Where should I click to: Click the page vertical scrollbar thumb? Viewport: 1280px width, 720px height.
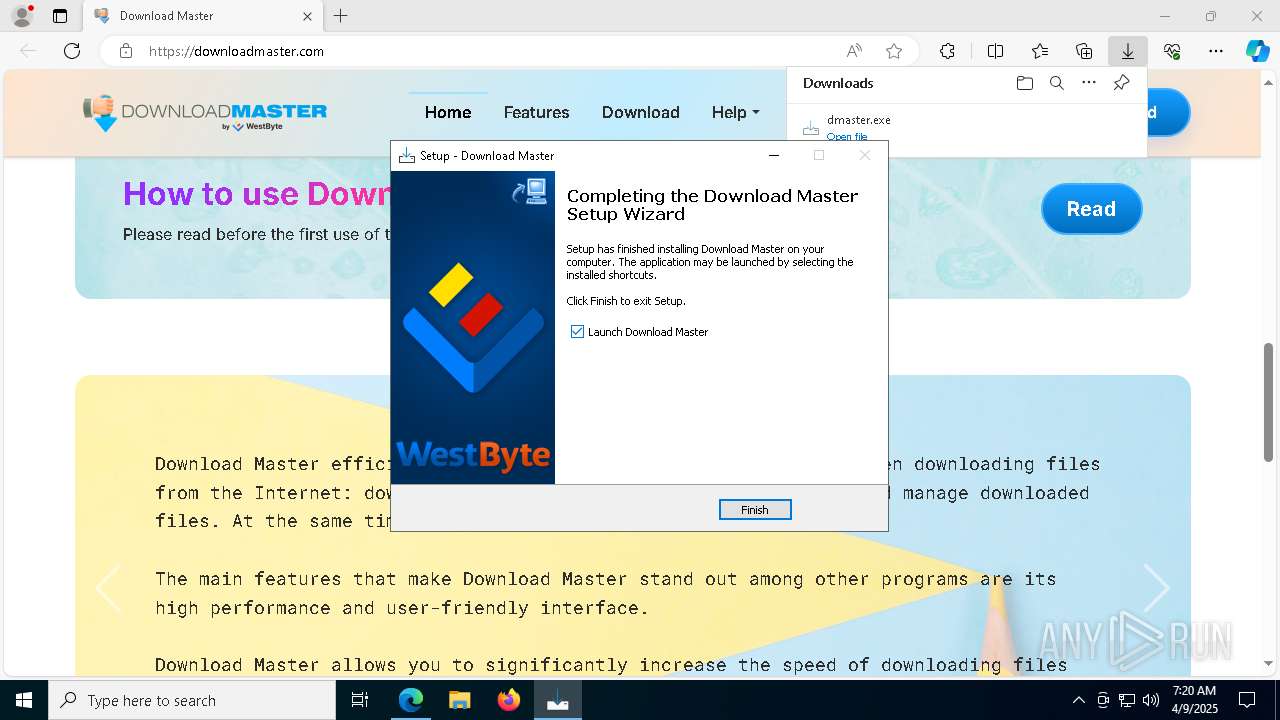(1269, 400)
